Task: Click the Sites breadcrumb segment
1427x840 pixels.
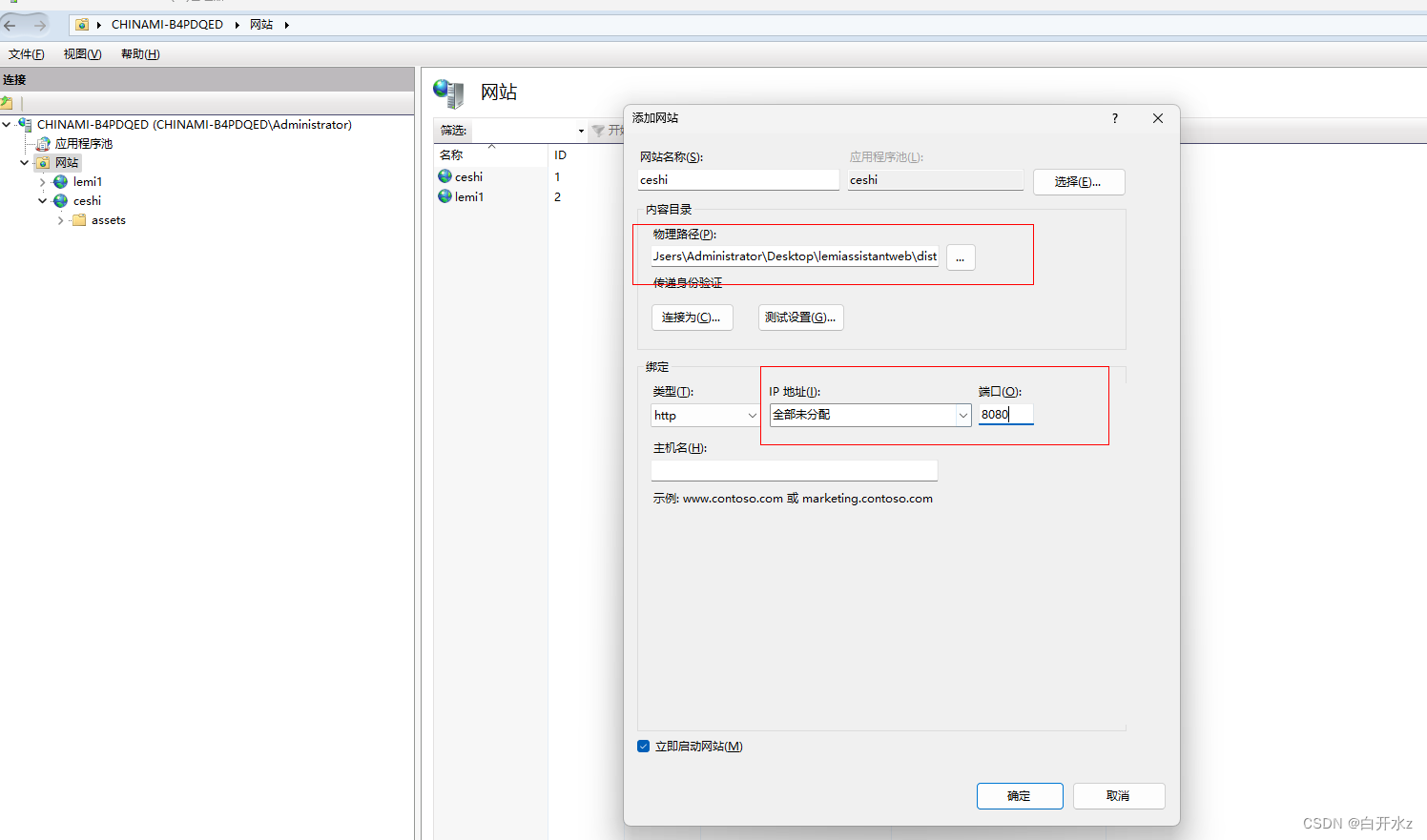Action: [x=261, y=25]
